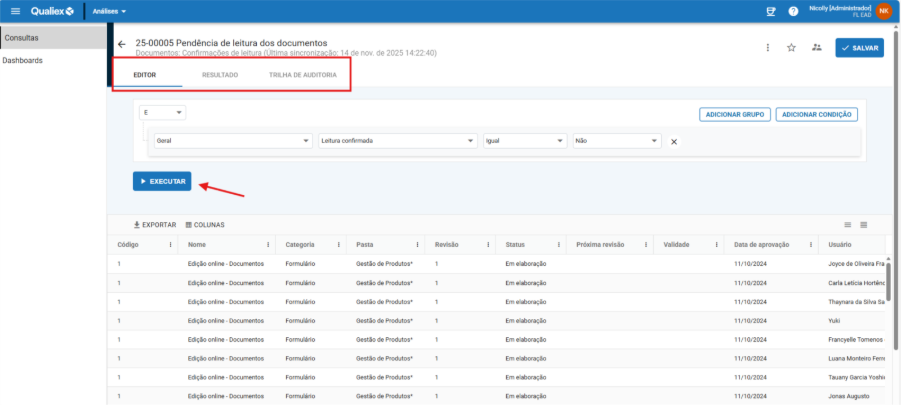Open the 'Geral' category dropdown
This screenshot has width=901, height=405.
click(233, 141)
